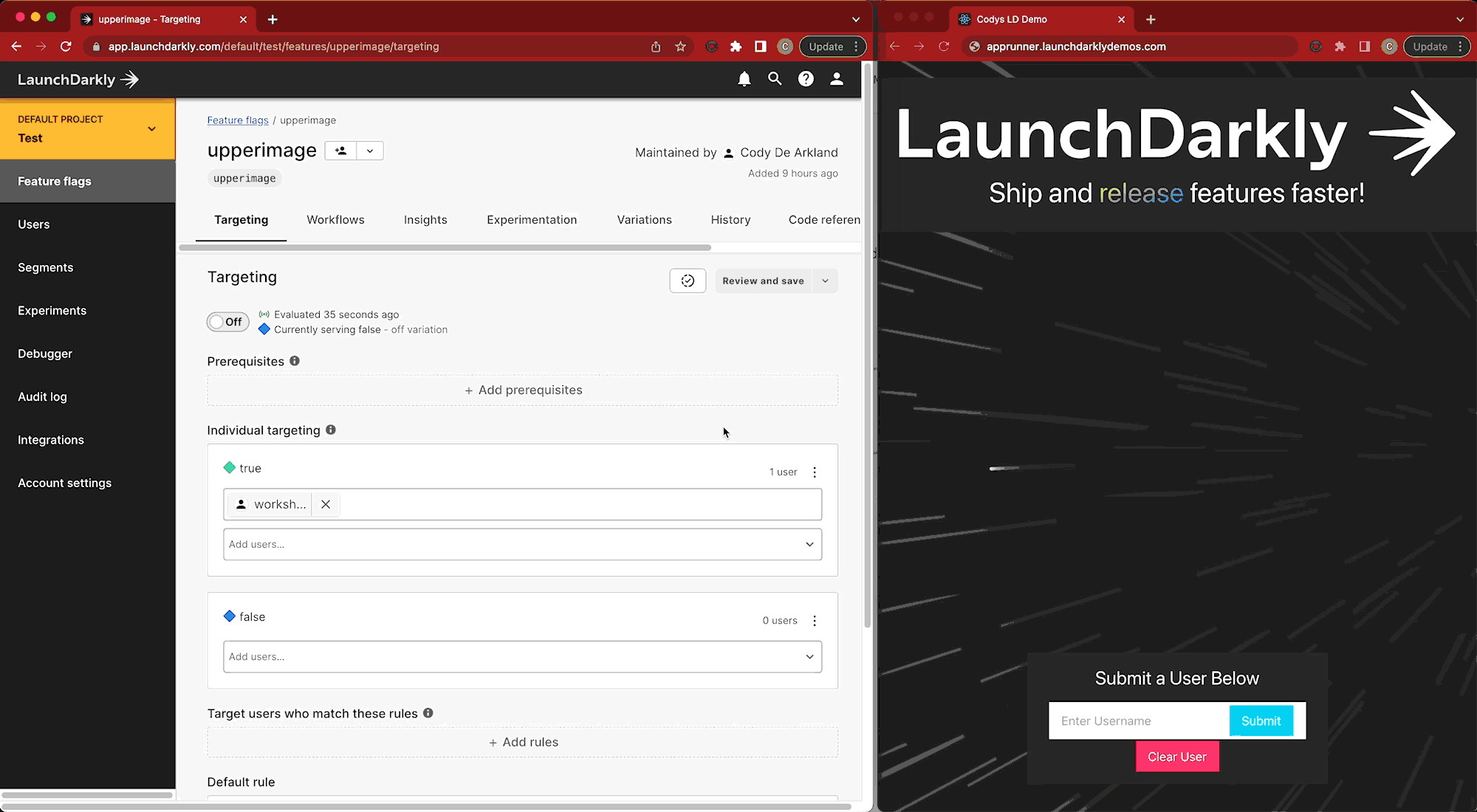Bookmark the page with the star icon
The width and height of the screenshot is (1477, 812).
pyautogui.click(x=680, y=47)
